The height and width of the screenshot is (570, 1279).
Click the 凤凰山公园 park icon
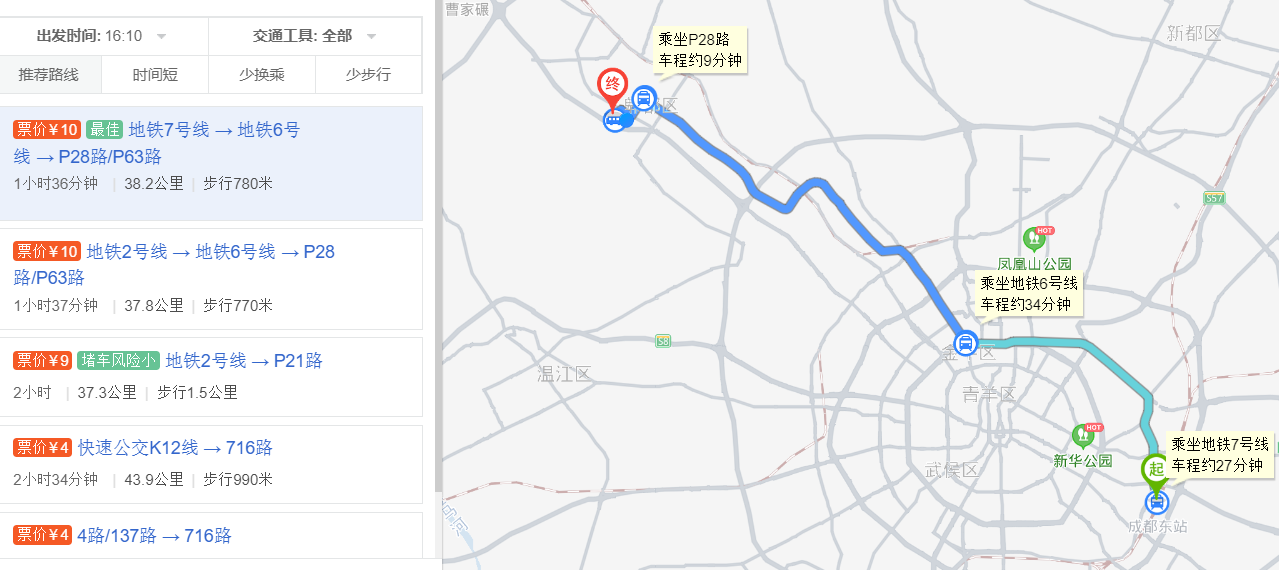pos(1034,240)
